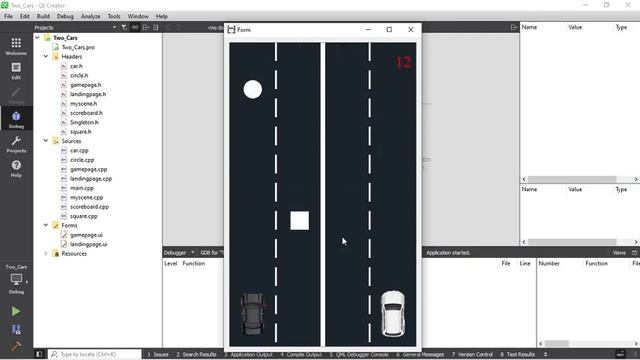Build the project with the hammer icon
The image size is (640, 360).
16,346
